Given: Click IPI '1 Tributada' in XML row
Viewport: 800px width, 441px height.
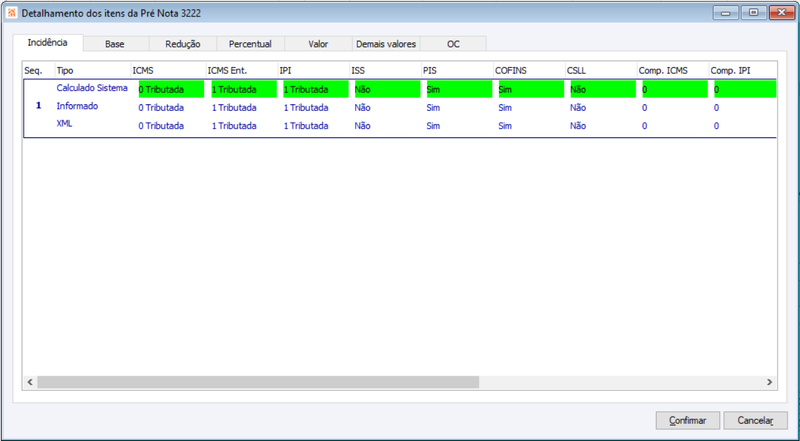Looking at the screenshot, I should 306,126.
